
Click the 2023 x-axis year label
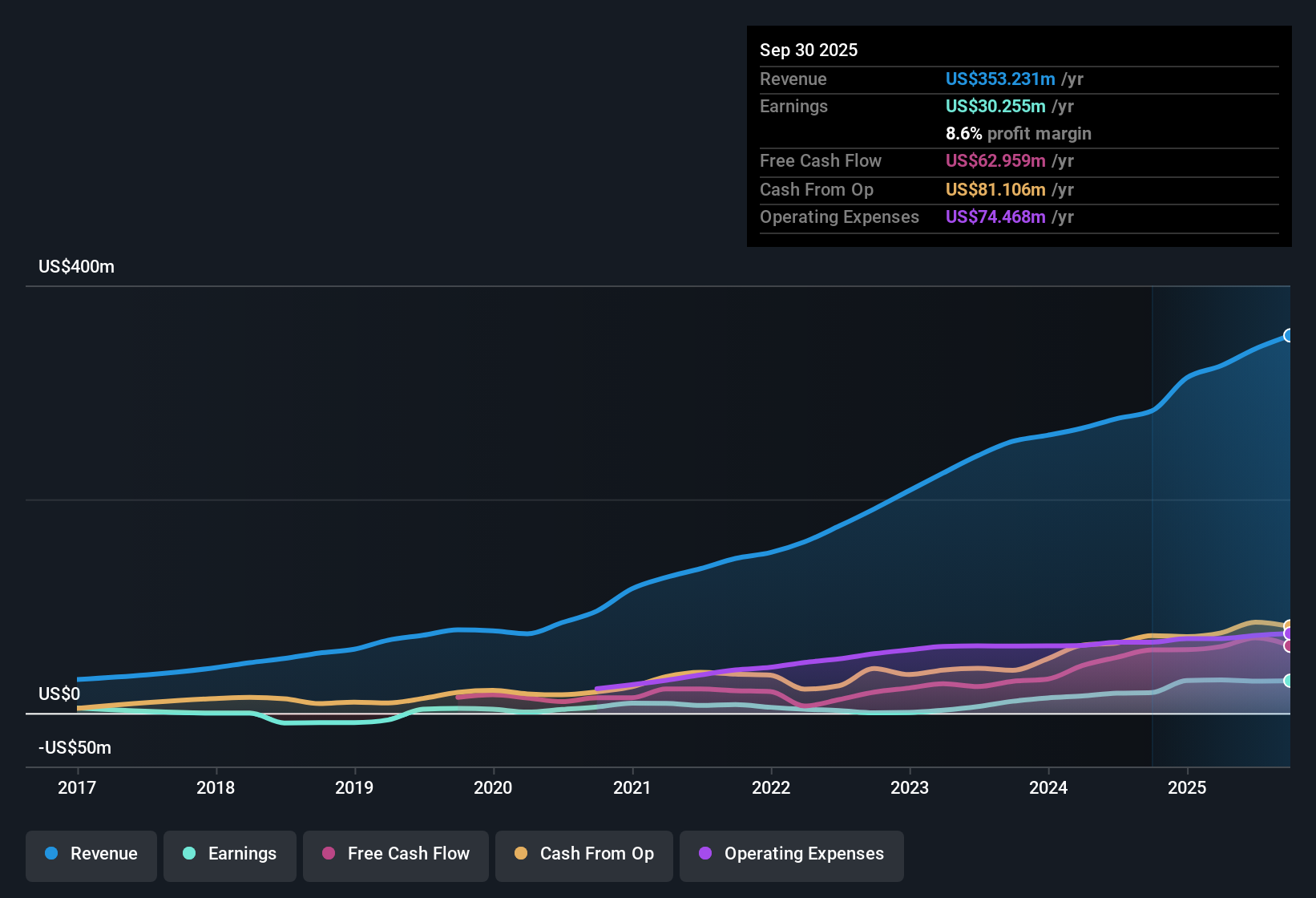(x=910, y=788)
